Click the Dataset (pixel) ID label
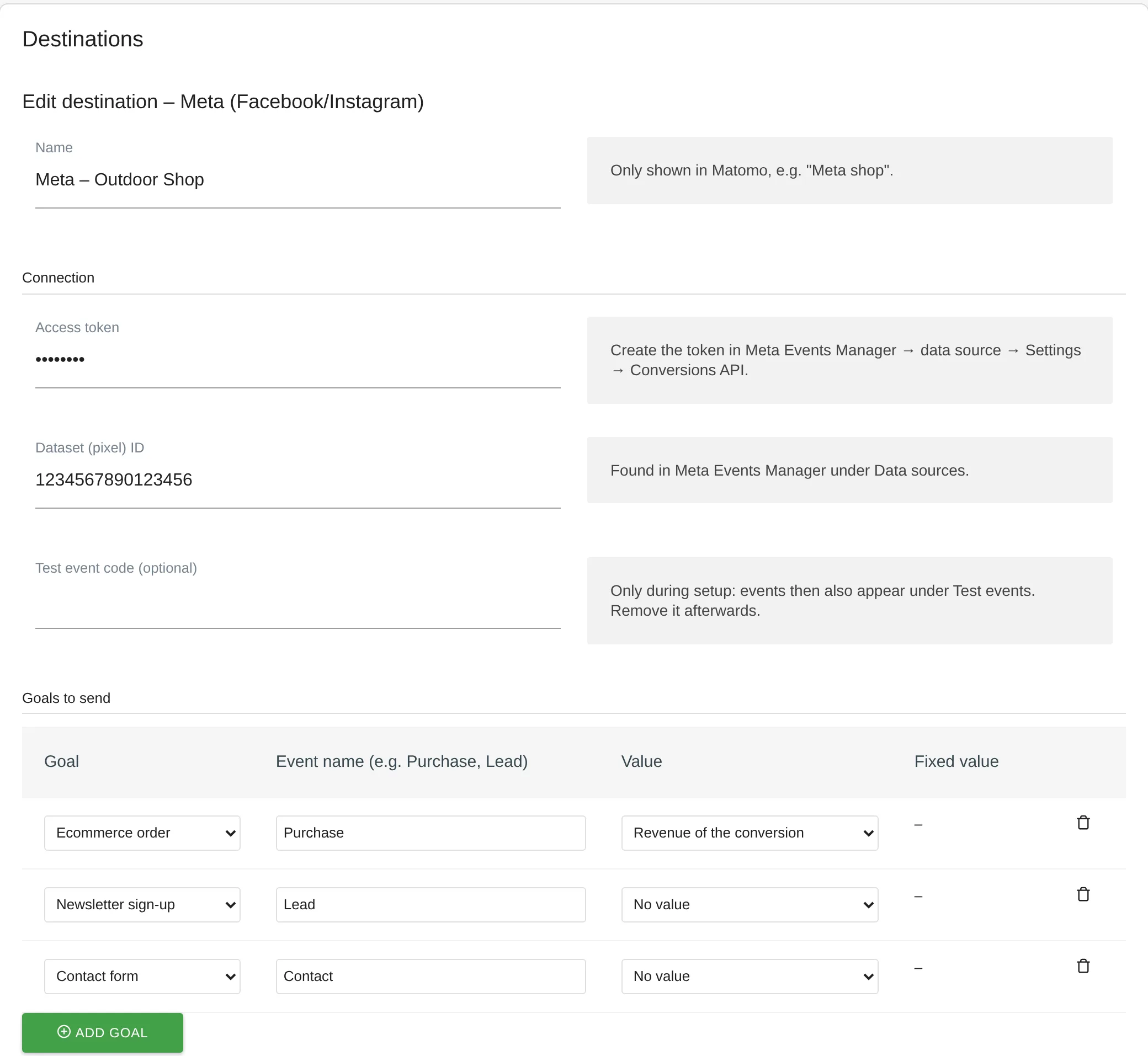Image resolution: width=1148 pixels, height=1056 pixels. pos(90,447)
